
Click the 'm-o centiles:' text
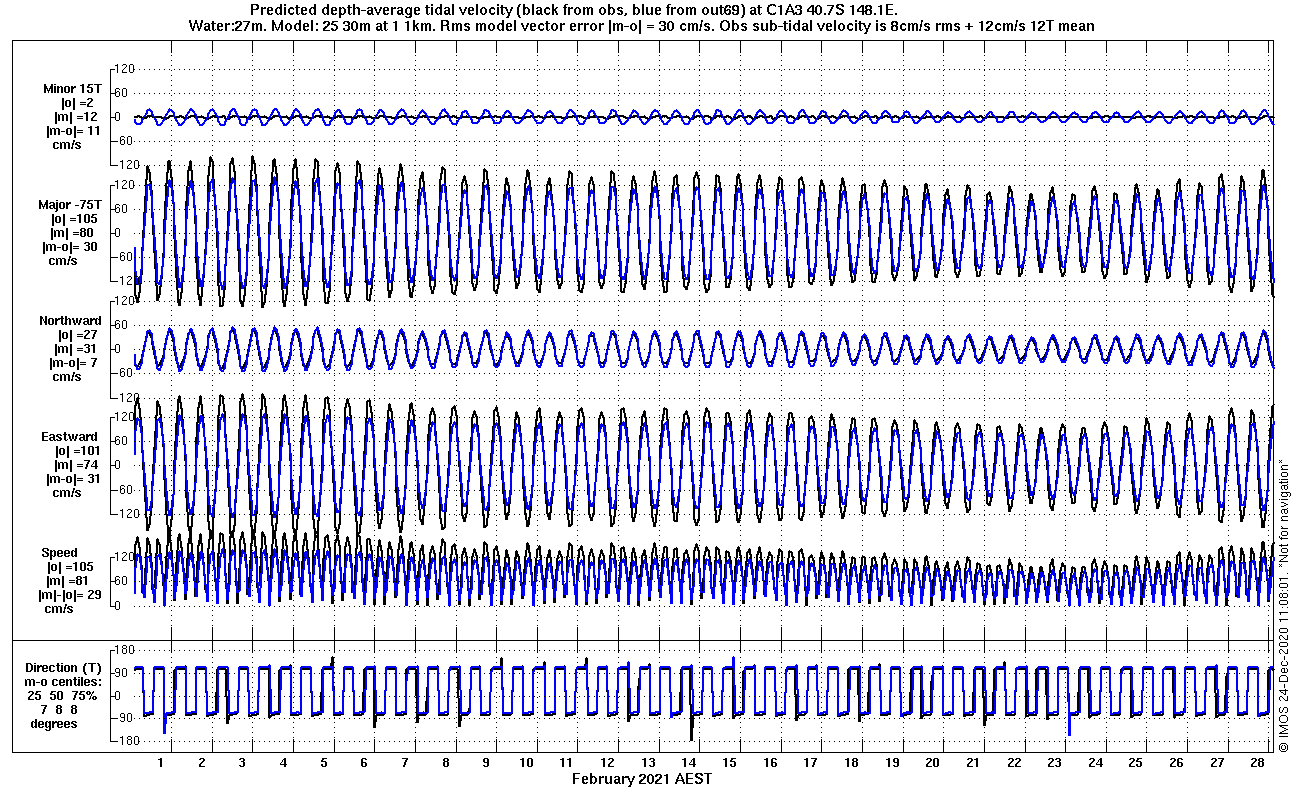point(64,681)
